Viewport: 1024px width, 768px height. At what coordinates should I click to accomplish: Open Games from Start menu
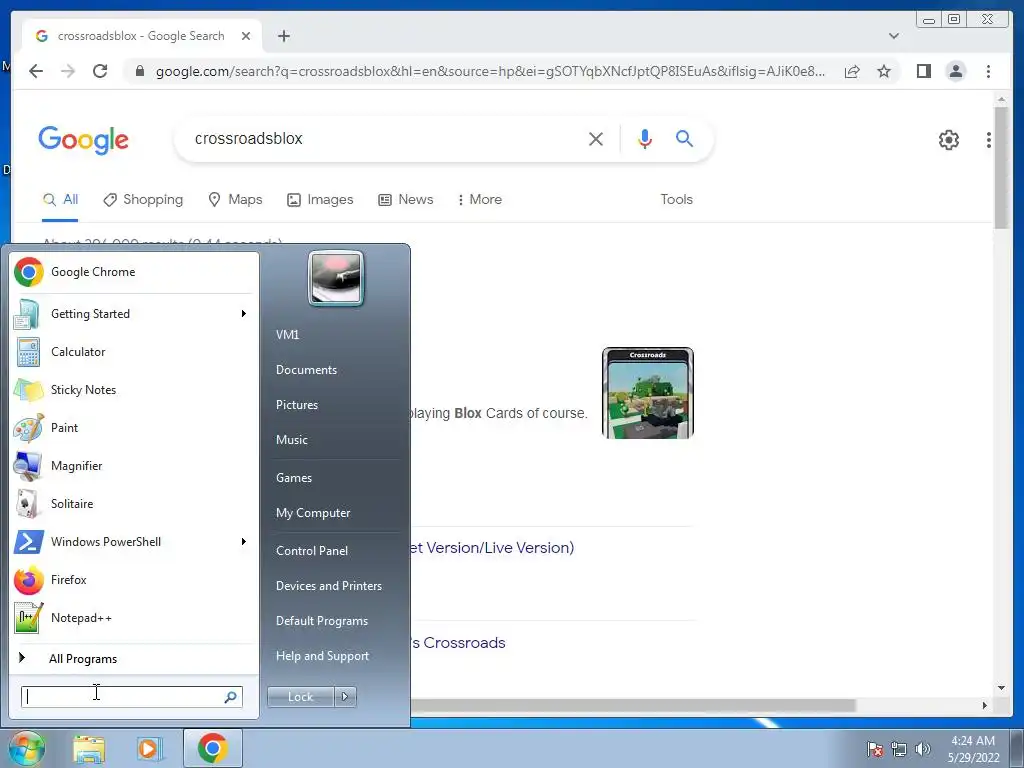(294, 478)
